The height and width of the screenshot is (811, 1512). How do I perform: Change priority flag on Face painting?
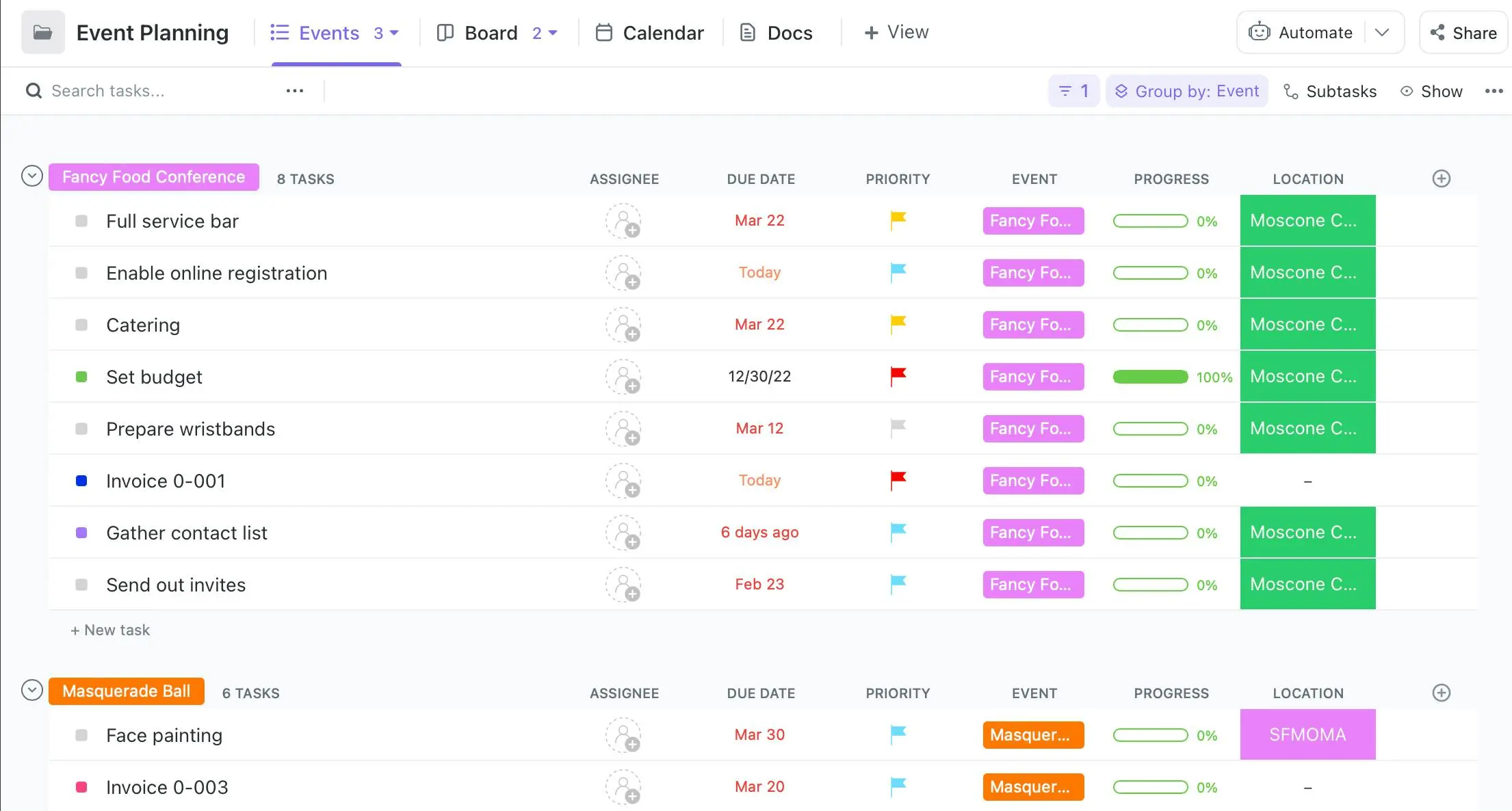coord(898,735)
